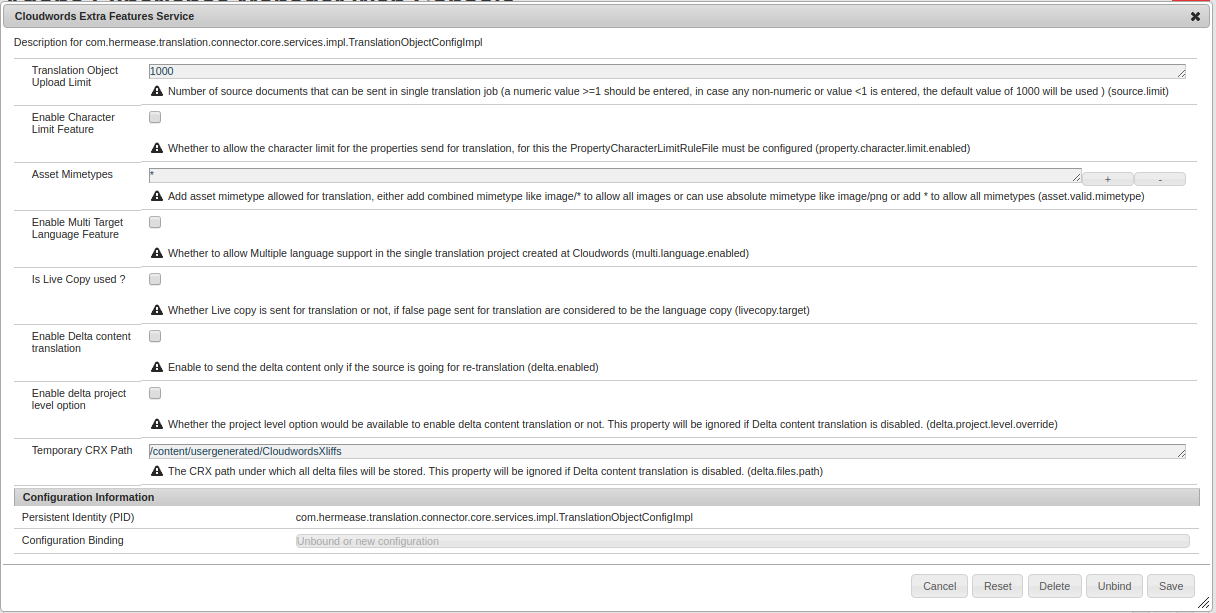Click the minus button for Asset Mimetypes
The image size is (1216, 613).
coord(1160,179)
